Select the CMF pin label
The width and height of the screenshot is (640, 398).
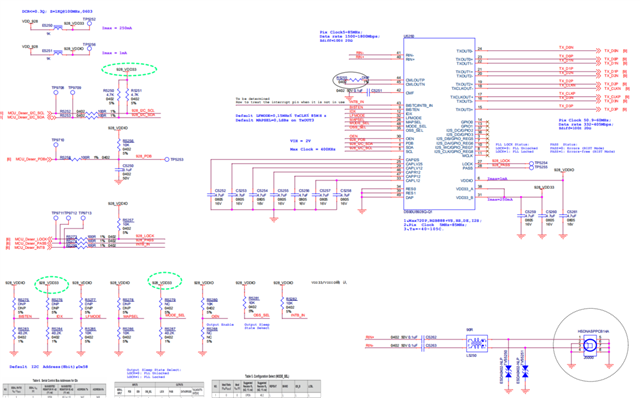pyautogui.click(x=410, y=93)
